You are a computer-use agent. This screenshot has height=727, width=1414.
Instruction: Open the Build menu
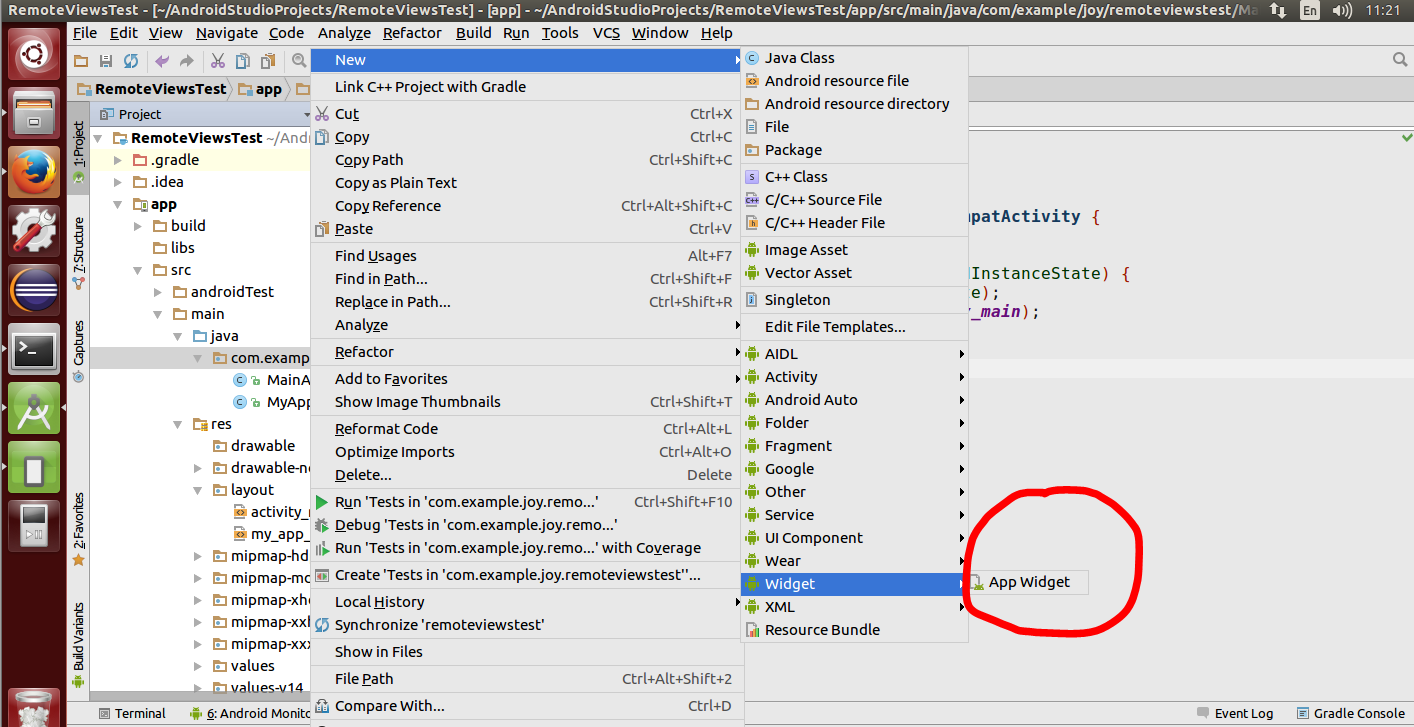tap(474, 33)
